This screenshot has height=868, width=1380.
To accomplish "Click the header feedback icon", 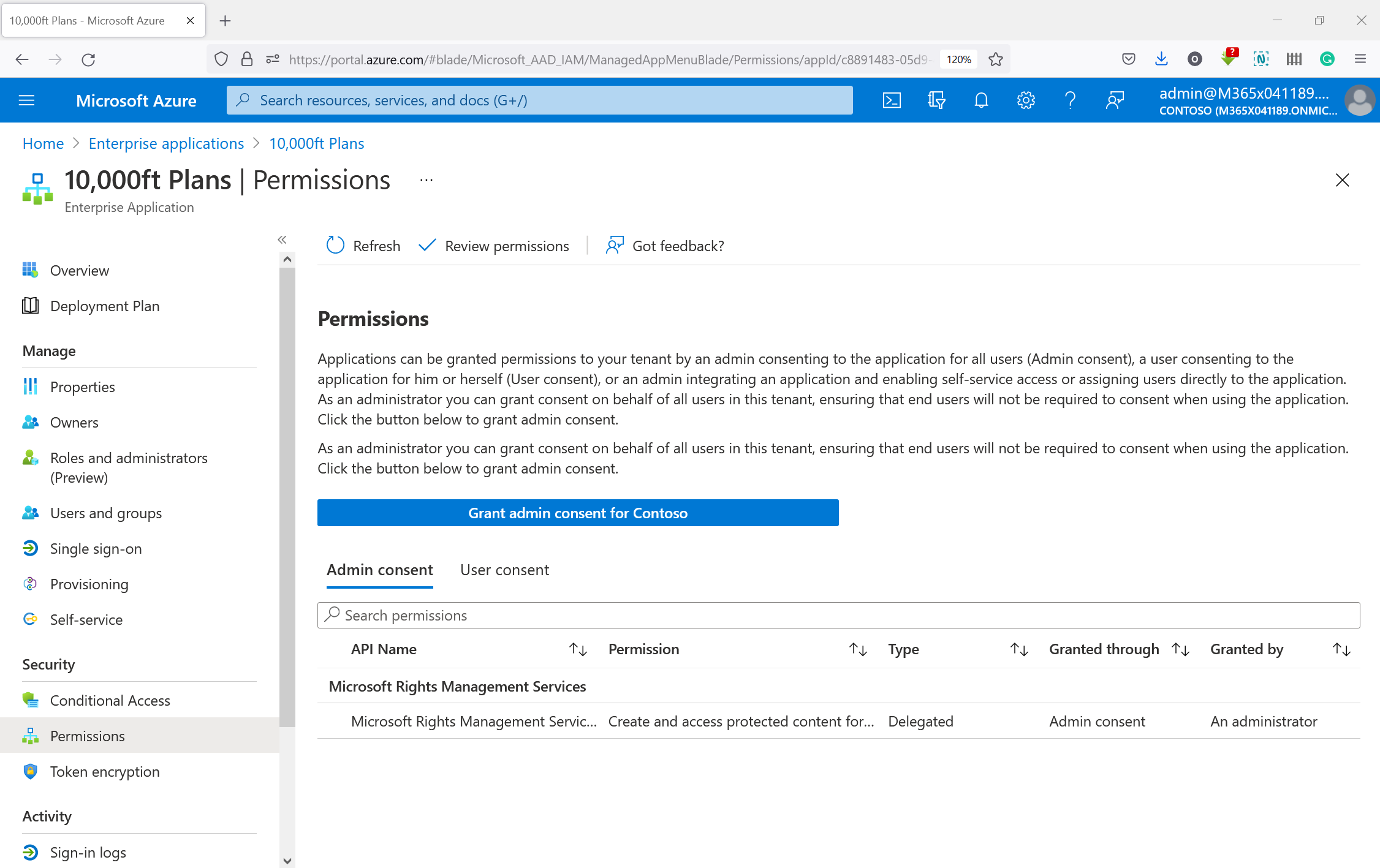I will 1115,100.
